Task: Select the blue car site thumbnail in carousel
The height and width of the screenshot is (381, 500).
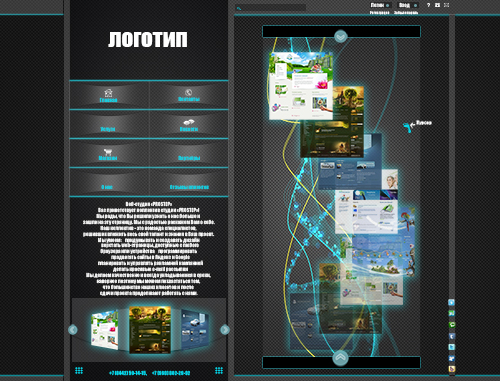Action: pos(194,329)
